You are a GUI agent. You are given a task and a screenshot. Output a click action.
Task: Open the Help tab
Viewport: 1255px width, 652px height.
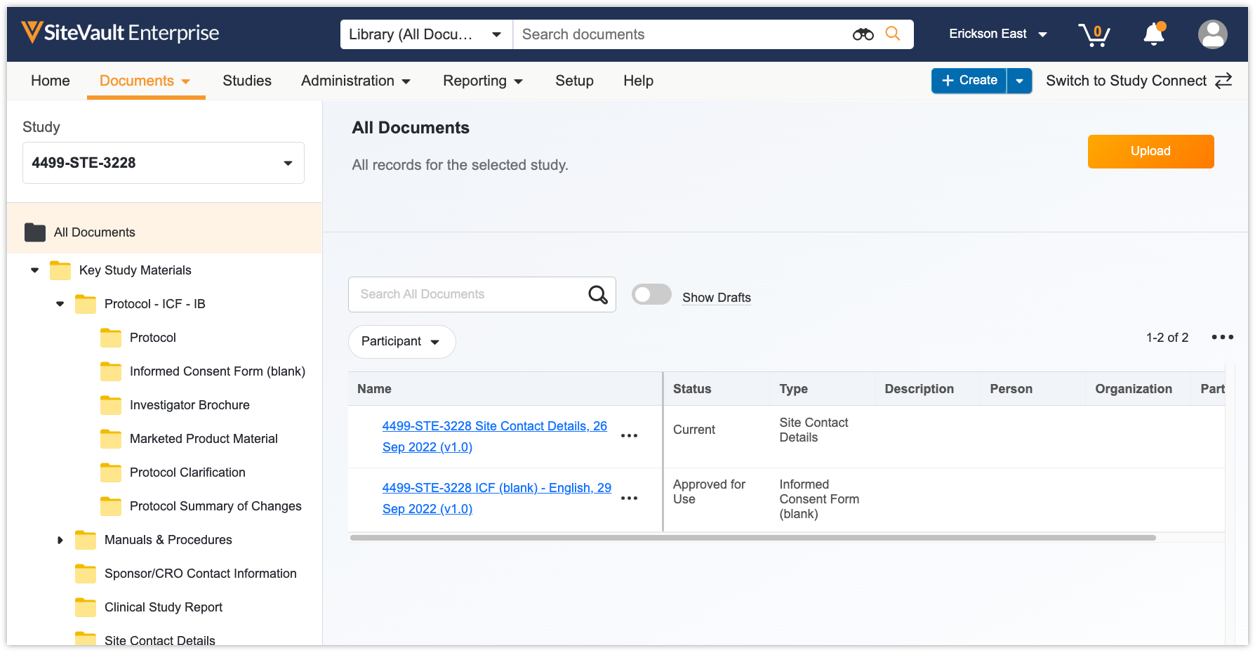tap(638, 81)
